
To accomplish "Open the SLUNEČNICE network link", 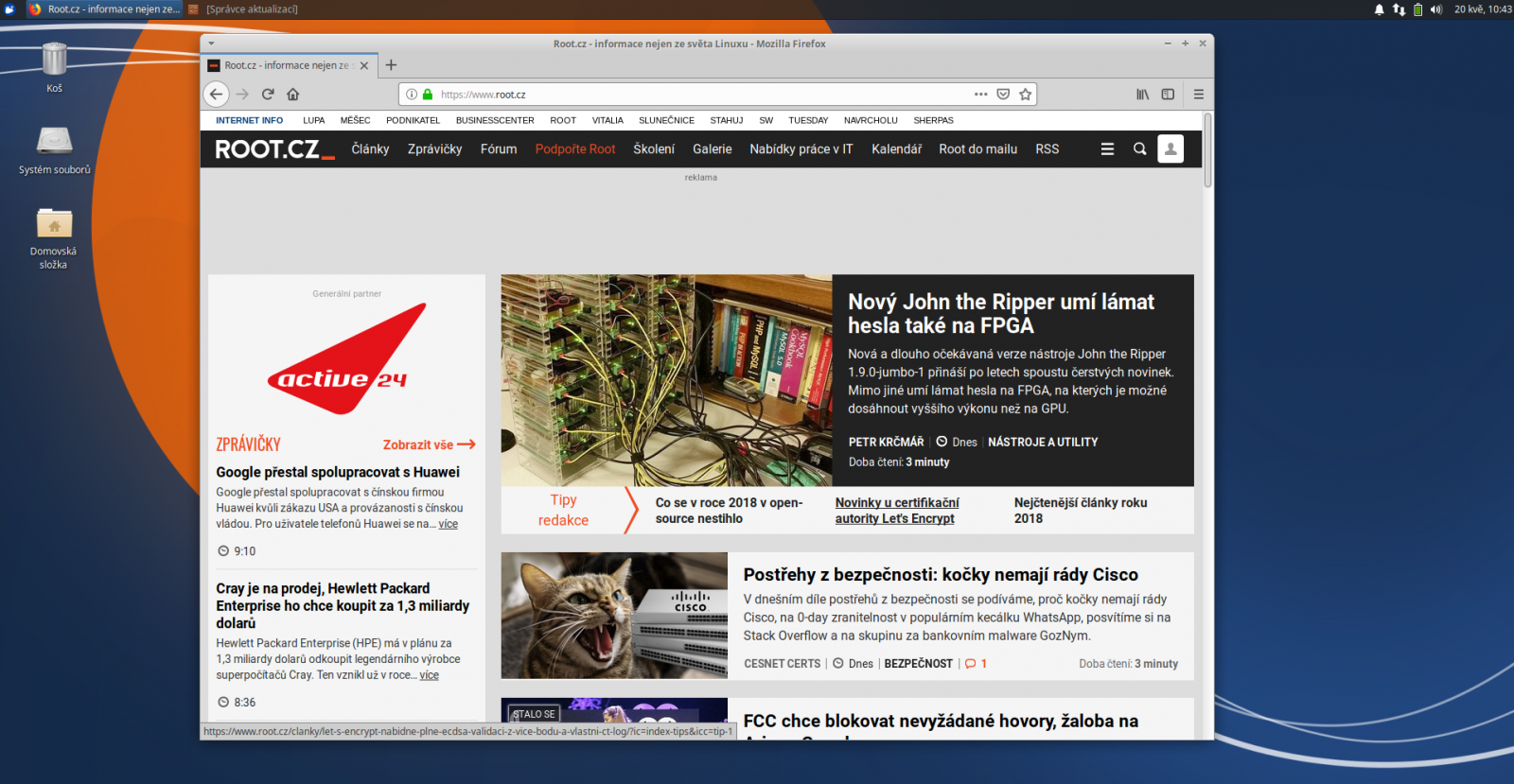I will click(x=666, y=121).
